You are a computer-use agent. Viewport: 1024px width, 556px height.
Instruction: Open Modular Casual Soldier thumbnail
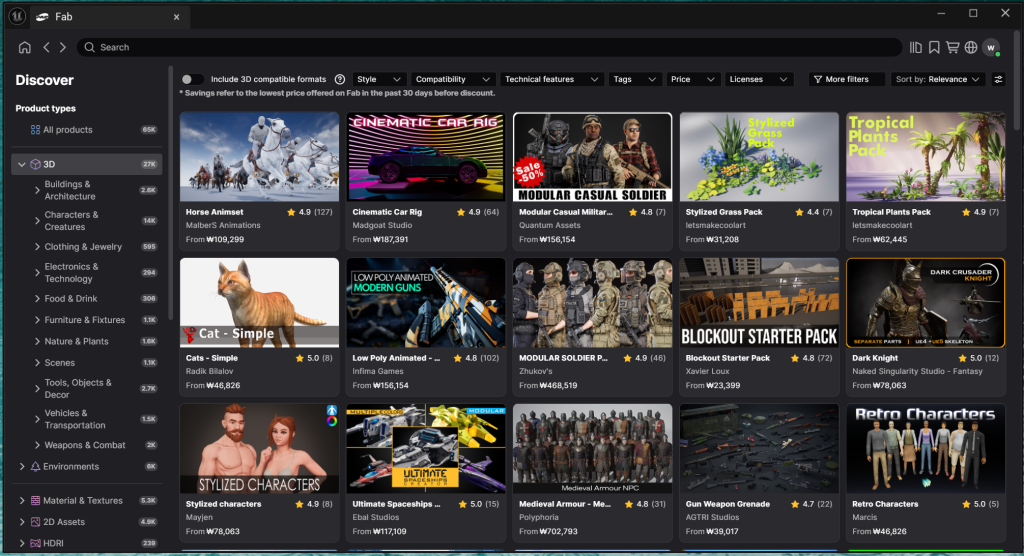(x=592, y=157)
